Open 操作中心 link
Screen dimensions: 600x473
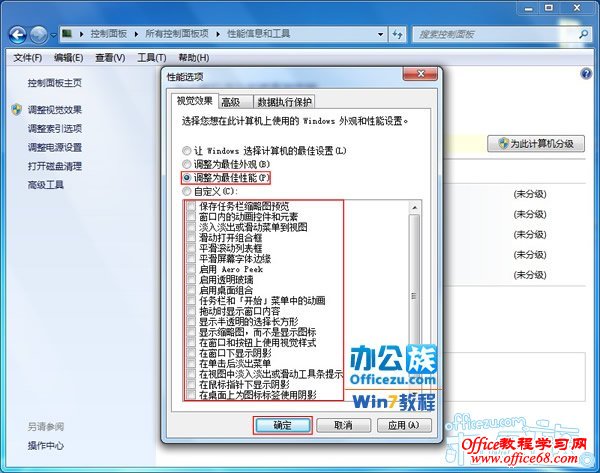[46, 445]
